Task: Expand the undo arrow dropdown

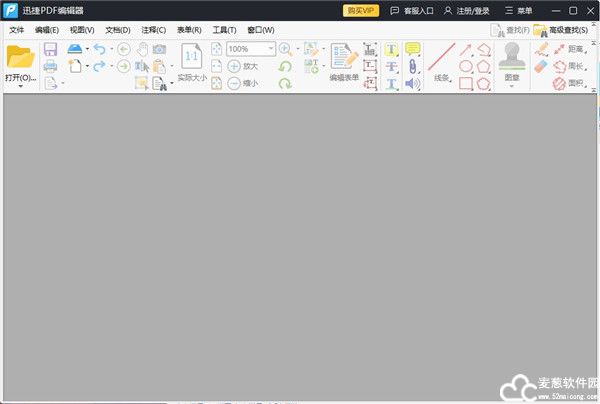Action: coord(111,48)
